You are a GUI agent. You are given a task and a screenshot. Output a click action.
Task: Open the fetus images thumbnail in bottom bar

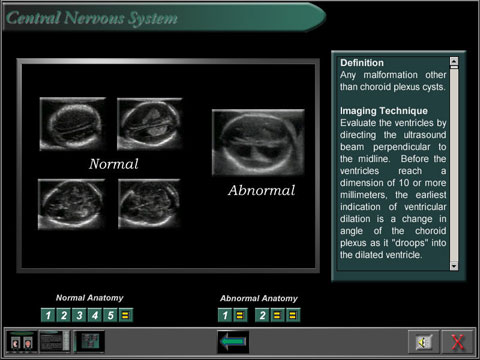click(x=22, y=342)
